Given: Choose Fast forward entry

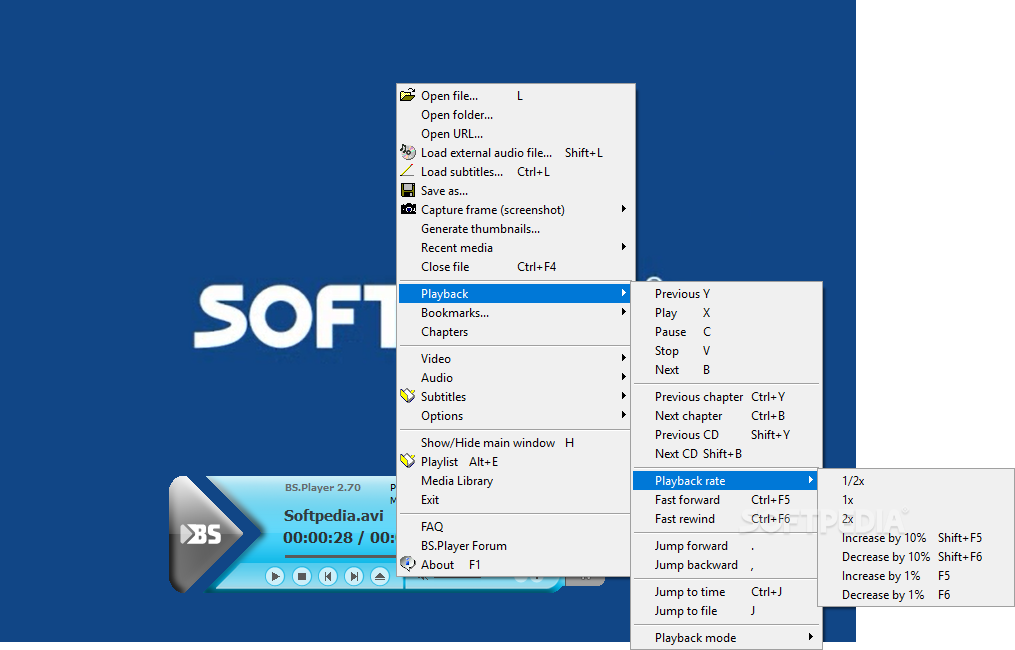Looking at the screenshot, I should [x=726, y=500].
